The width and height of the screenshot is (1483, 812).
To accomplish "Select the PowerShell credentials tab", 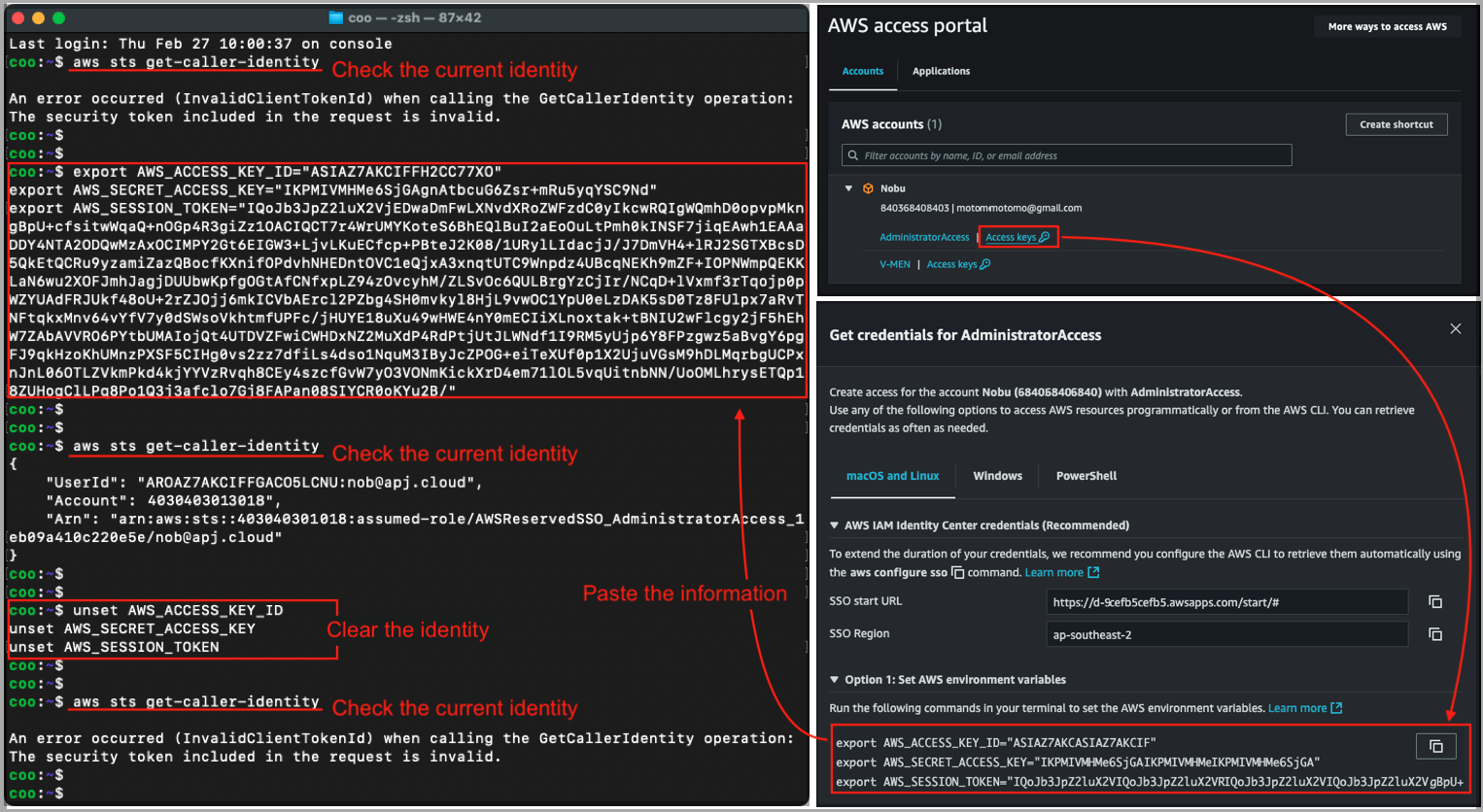I will pyautogui.click(x=1086, y=476).
